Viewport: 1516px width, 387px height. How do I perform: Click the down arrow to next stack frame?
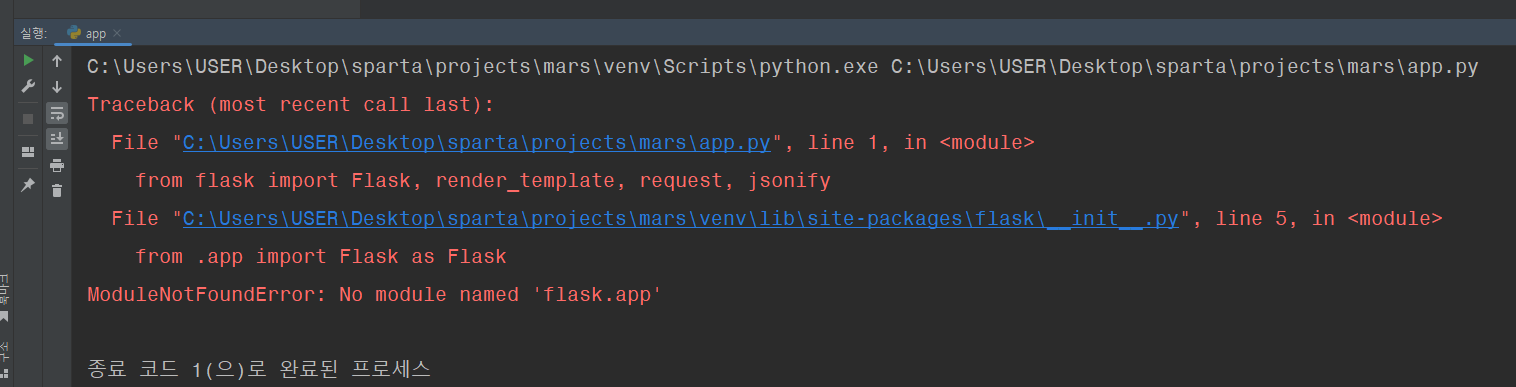[x=57, y=87]
